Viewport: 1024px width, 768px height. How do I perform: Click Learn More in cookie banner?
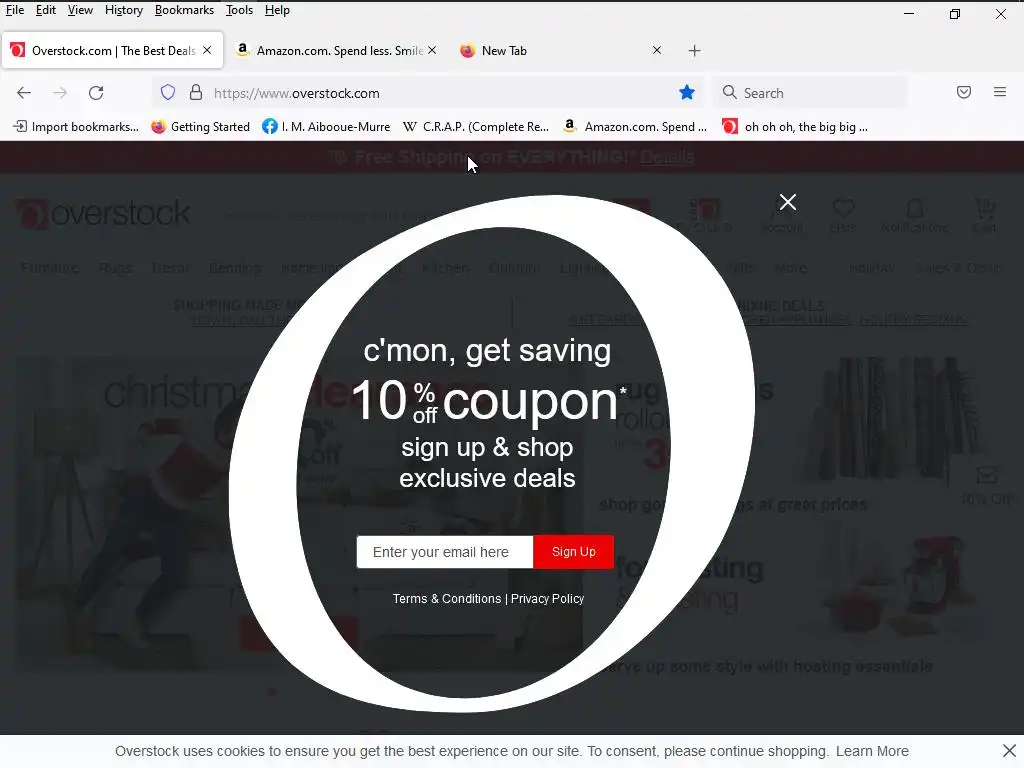click(872, 751)
